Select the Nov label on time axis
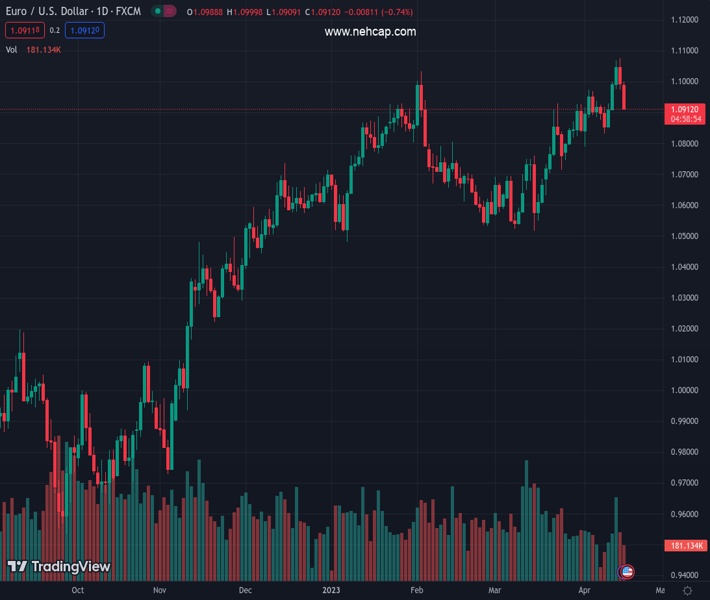Screen dimensions: 710x600 [x=159, y=591]
